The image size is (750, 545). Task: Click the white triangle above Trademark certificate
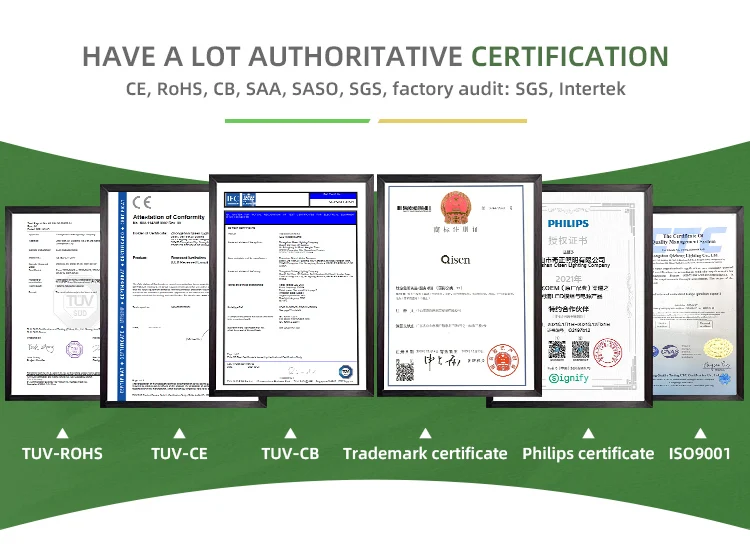point(425,434)
